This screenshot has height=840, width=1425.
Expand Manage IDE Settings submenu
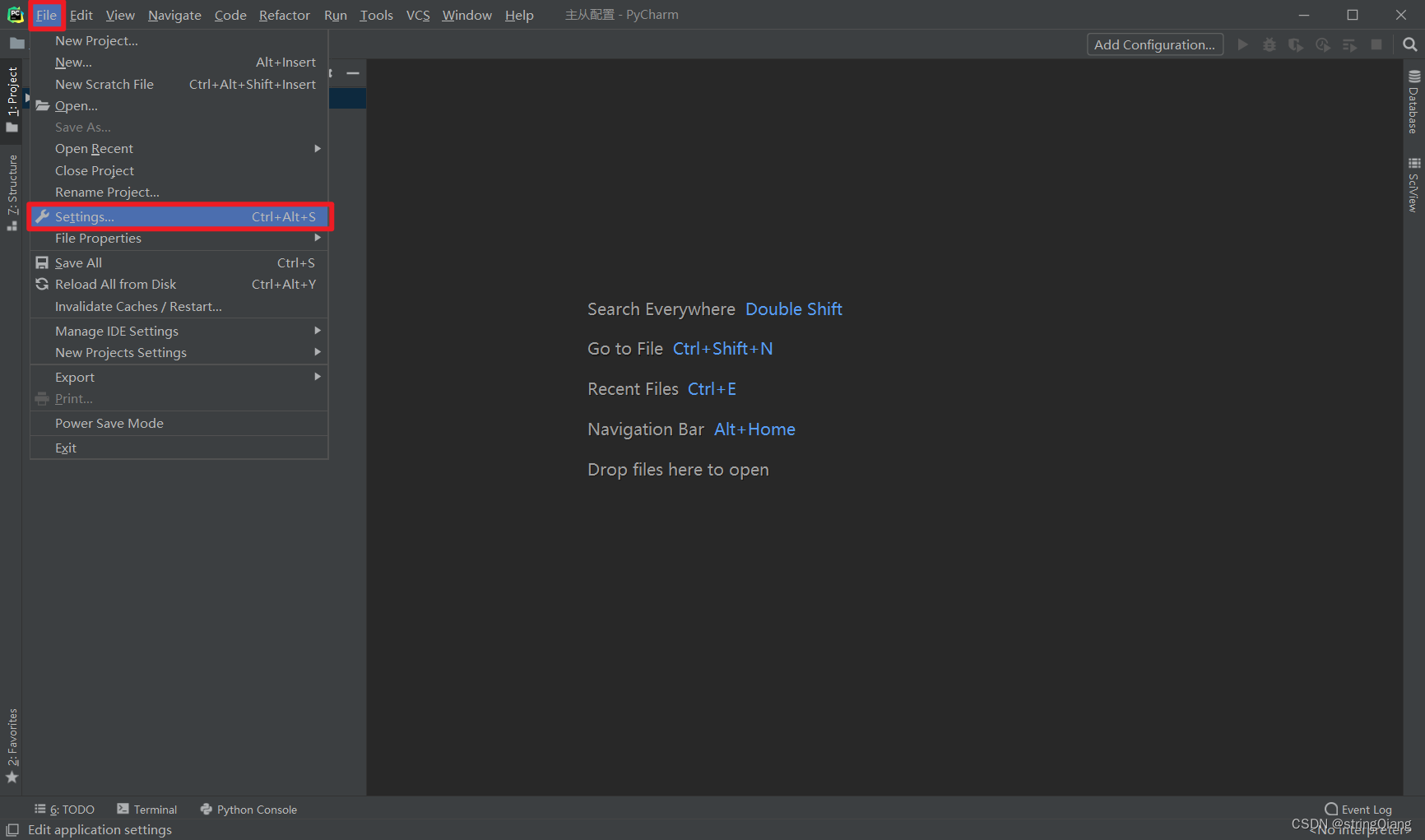[x=179, y=331]
